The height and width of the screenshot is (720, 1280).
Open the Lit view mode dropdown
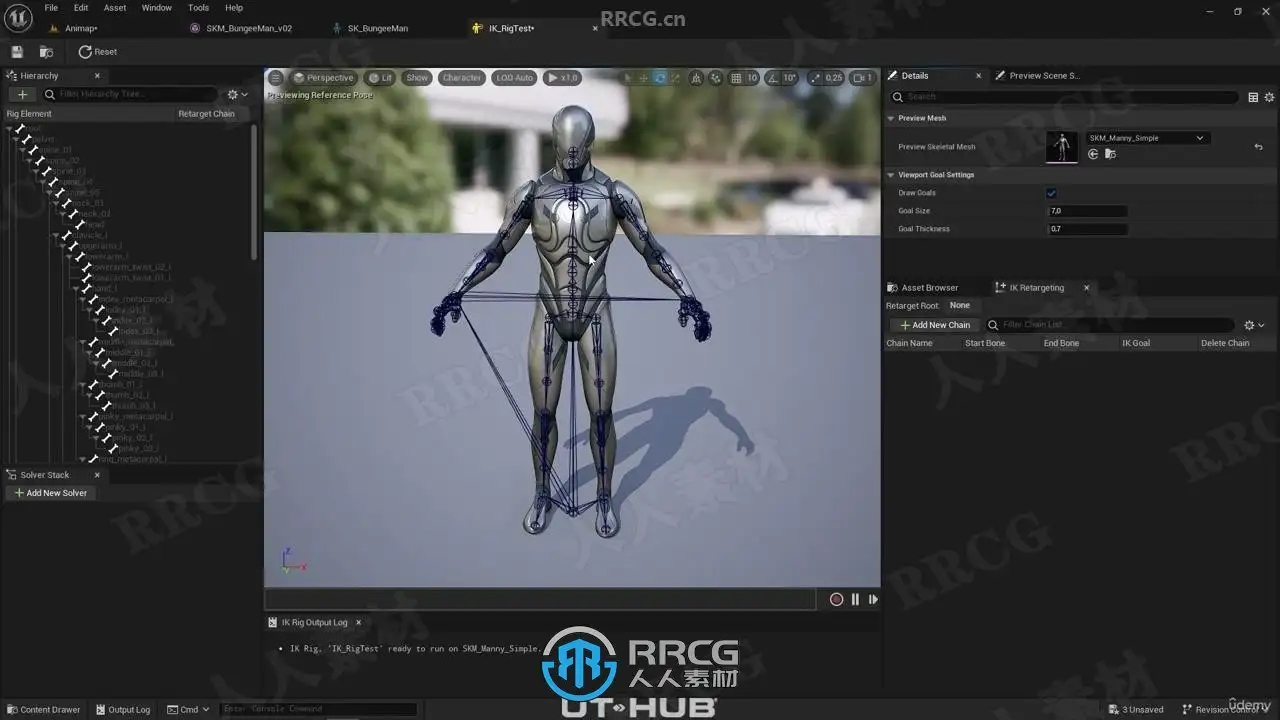click(x=380, y=78)
